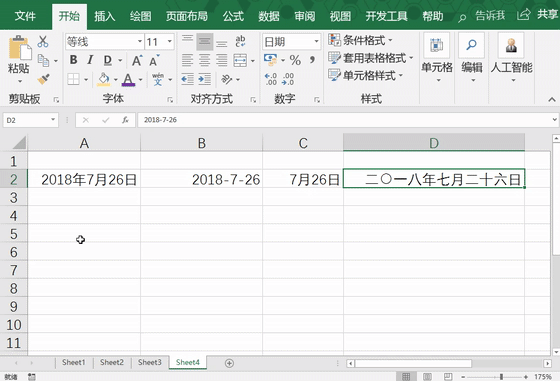Click the Copy icon in clipboard group

44,61
